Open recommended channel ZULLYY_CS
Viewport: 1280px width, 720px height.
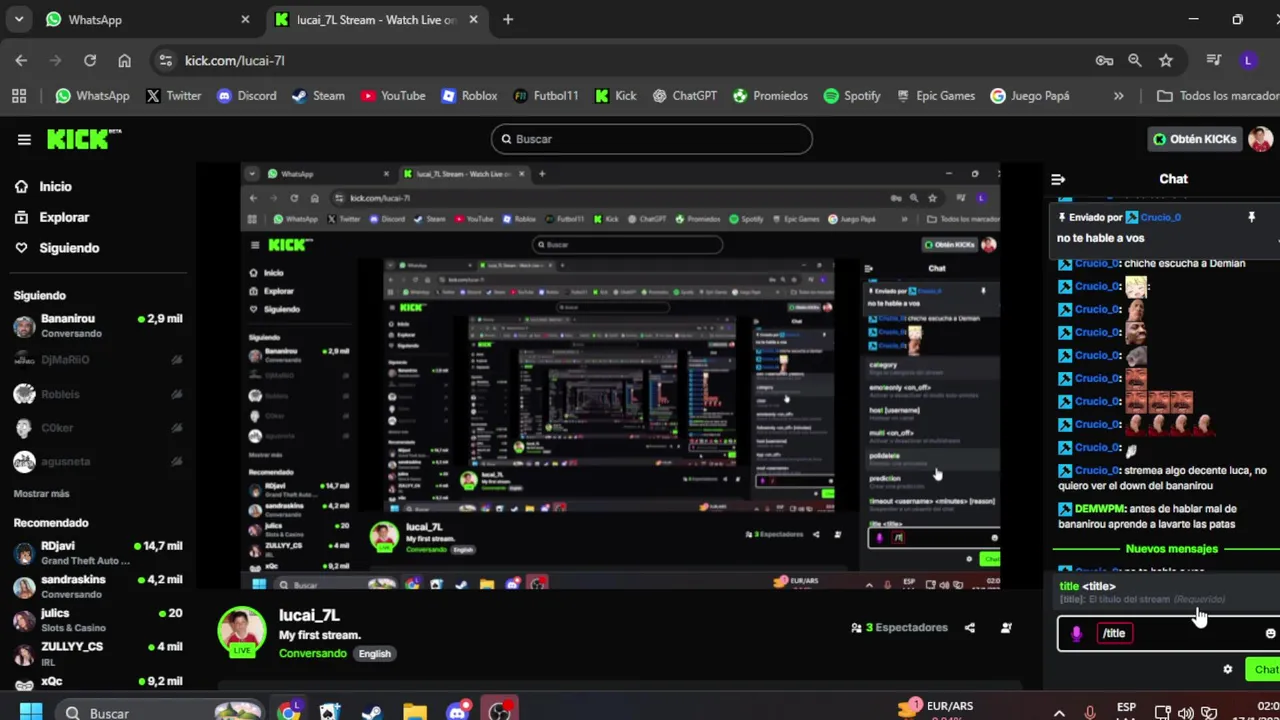click(x=97, y=653)
